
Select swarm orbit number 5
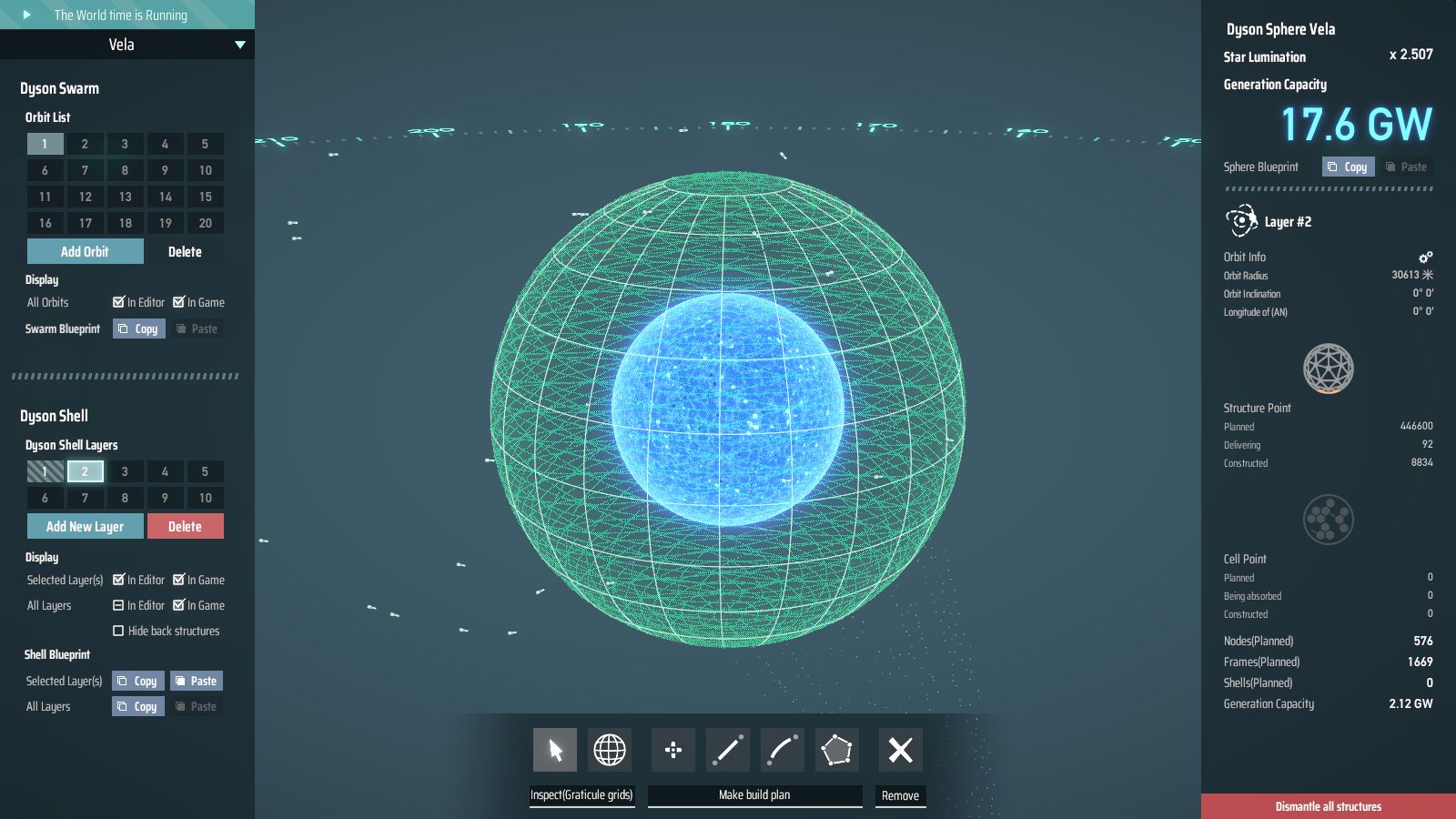pos(205,144)
